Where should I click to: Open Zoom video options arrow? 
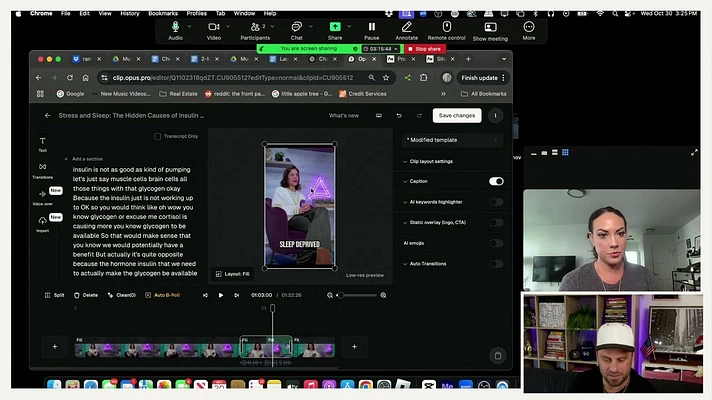(x=228, y=26)
